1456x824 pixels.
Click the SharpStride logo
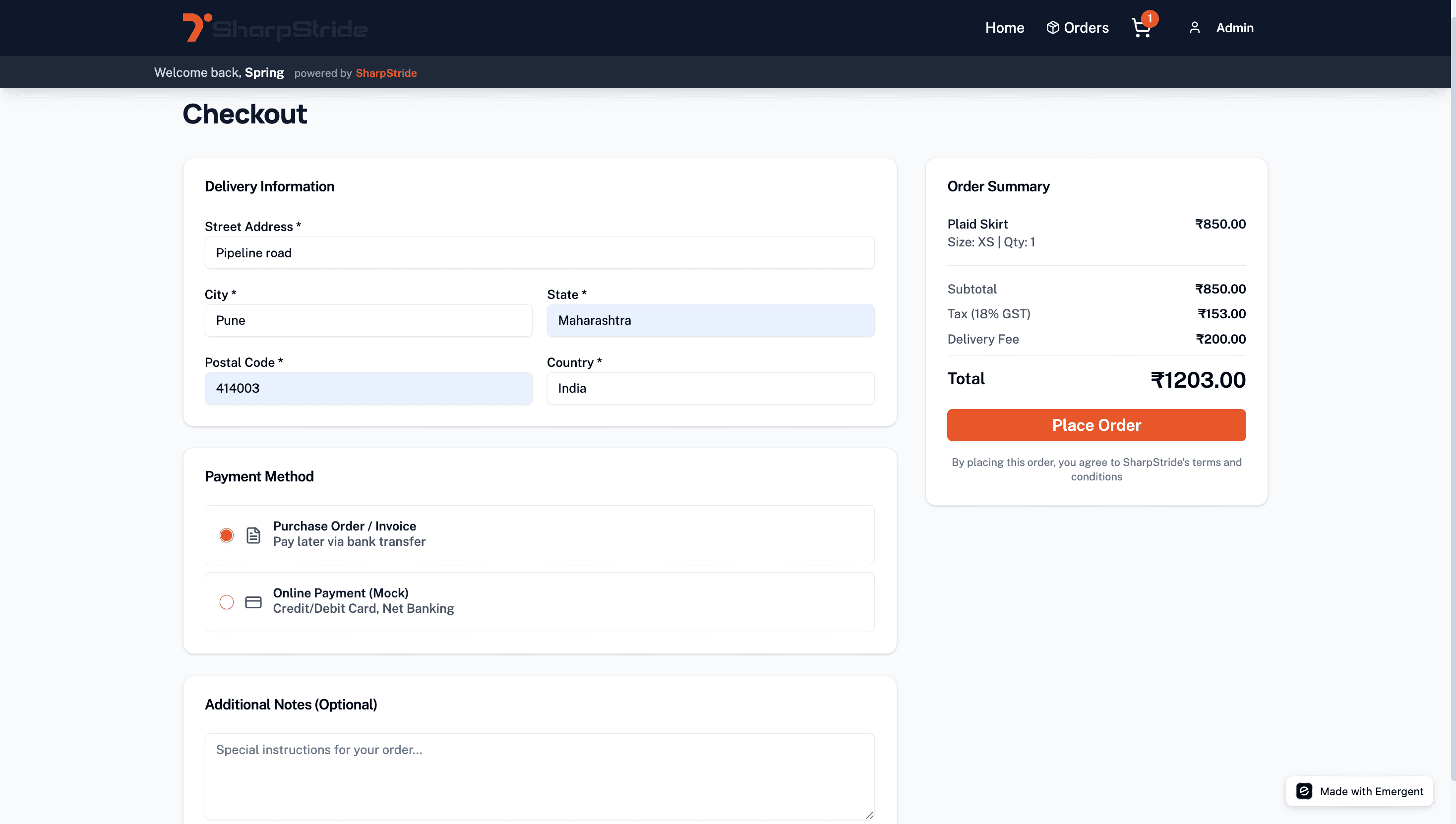click(275, 28)
